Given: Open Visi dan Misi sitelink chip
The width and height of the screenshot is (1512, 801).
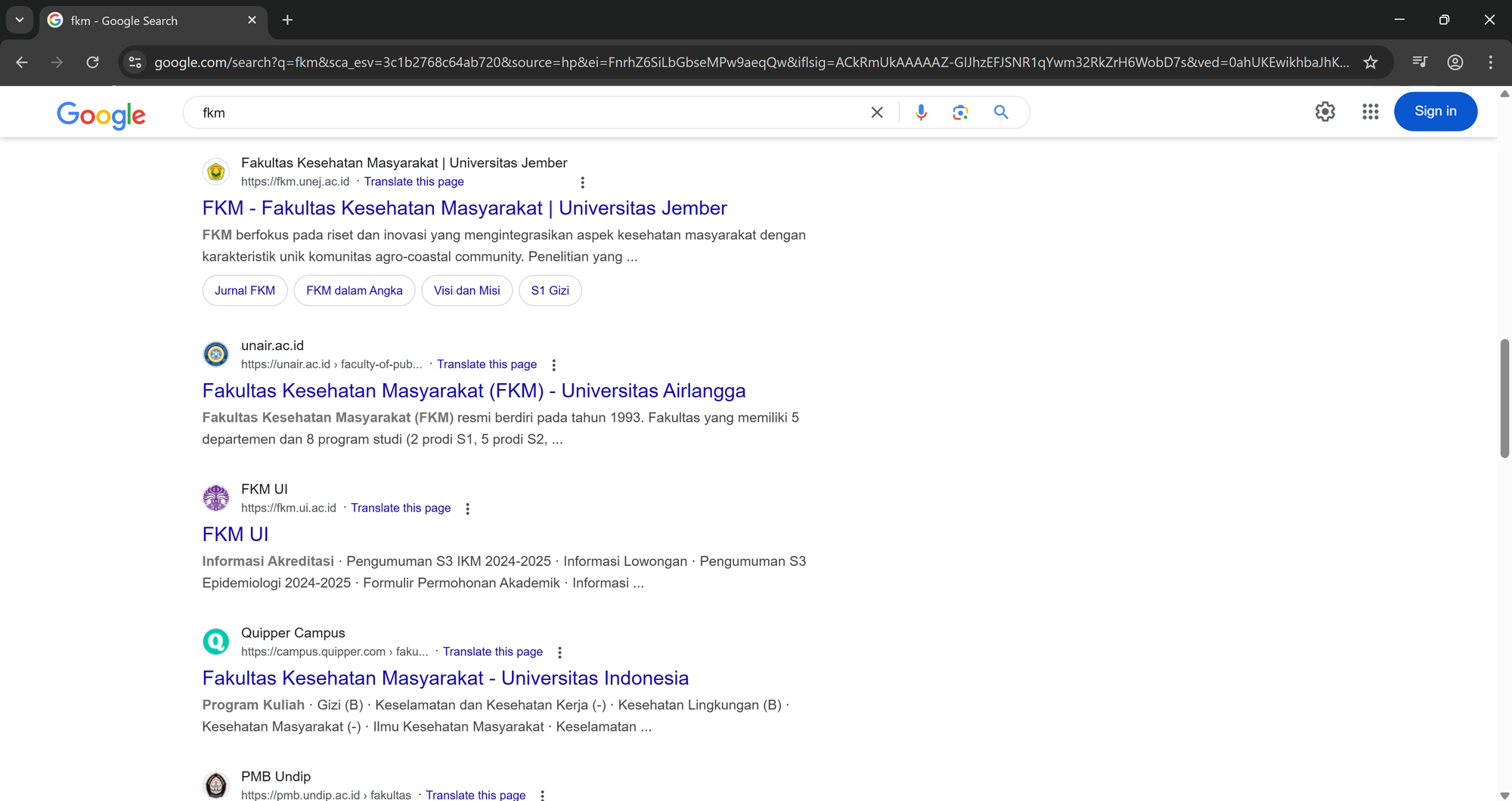Looking at the screenshot, I should click(x=467, y=290).
